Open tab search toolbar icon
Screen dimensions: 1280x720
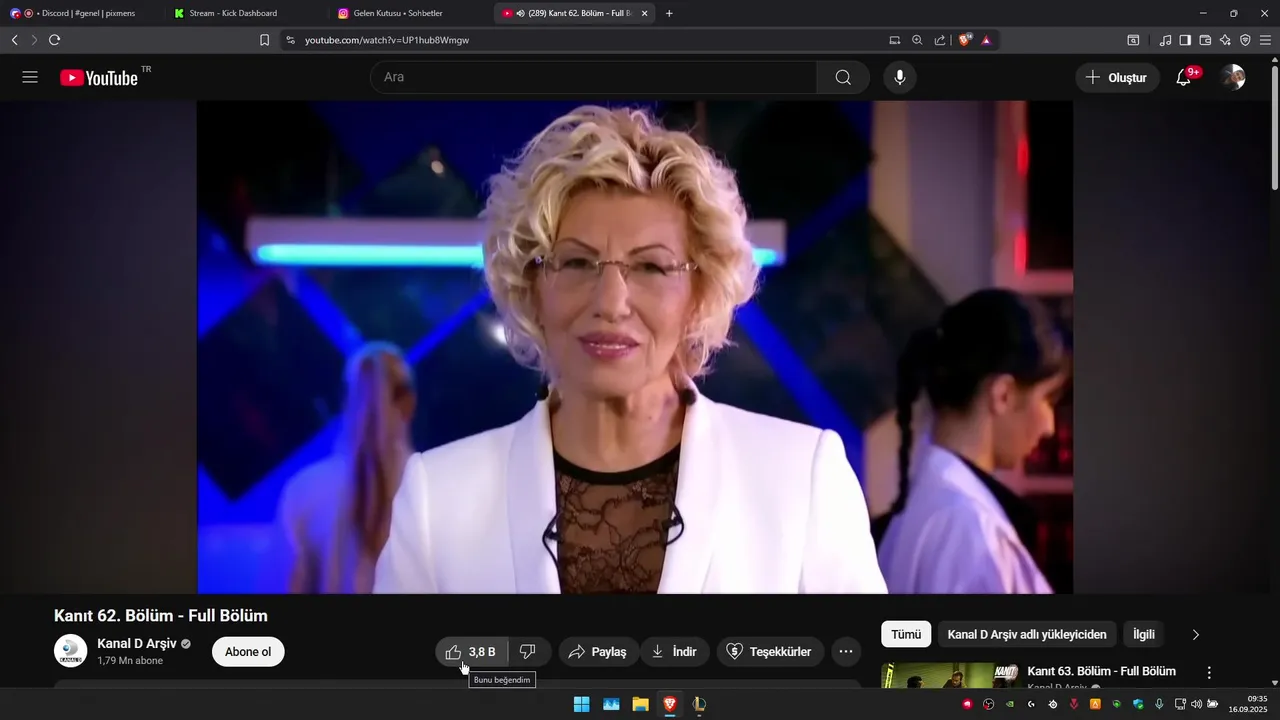tap(1133, 40)
